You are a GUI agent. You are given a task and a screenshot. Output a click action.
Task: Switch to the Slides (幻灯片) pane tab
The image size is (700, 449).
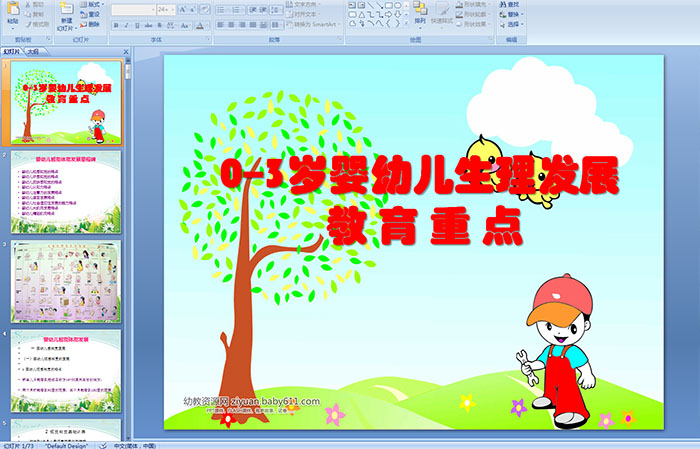[x=11, y=52]
